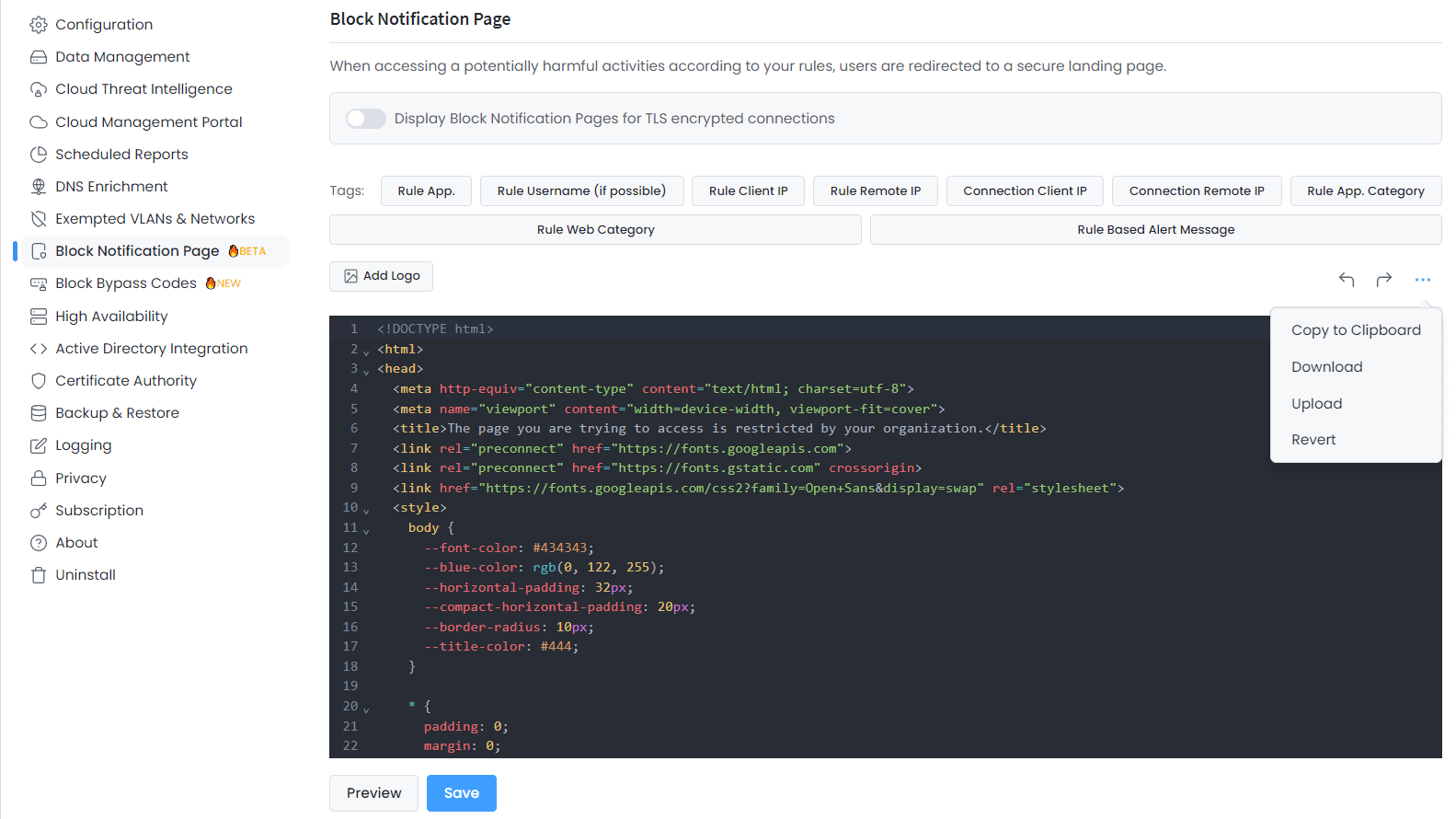Click the High Availability server icon
This screenshot has height=819, width=1456.
[39, 317]
